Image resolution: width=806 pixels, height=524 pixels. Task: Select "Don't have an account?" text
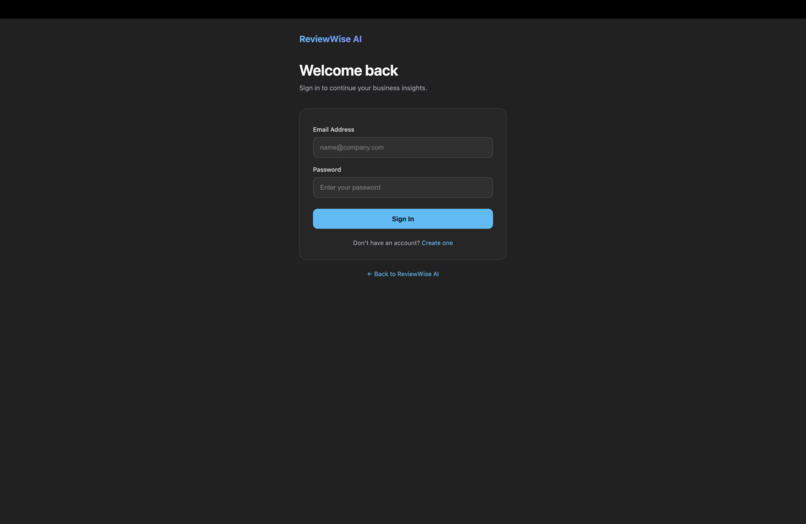pyautogui.click(x=386, y=243)
